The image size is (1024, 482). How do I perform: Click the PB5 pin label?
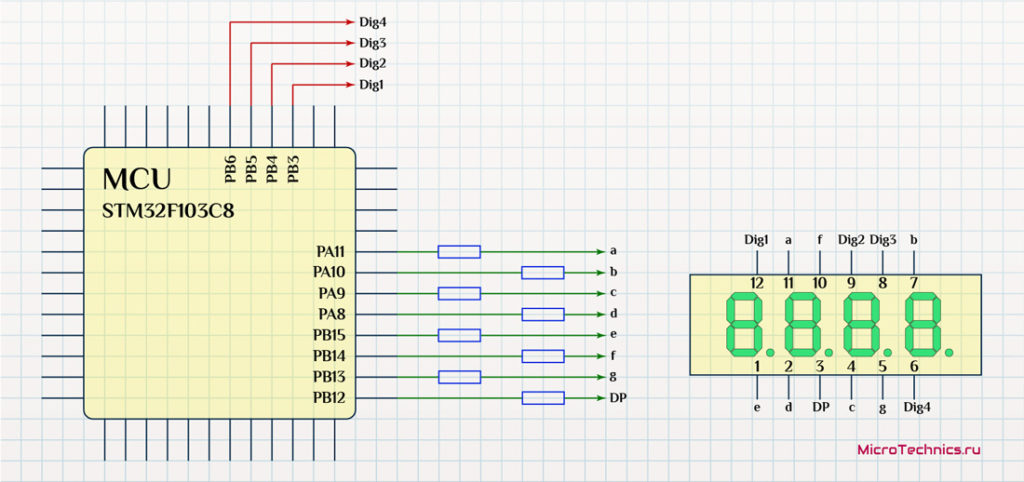(251, 170)
